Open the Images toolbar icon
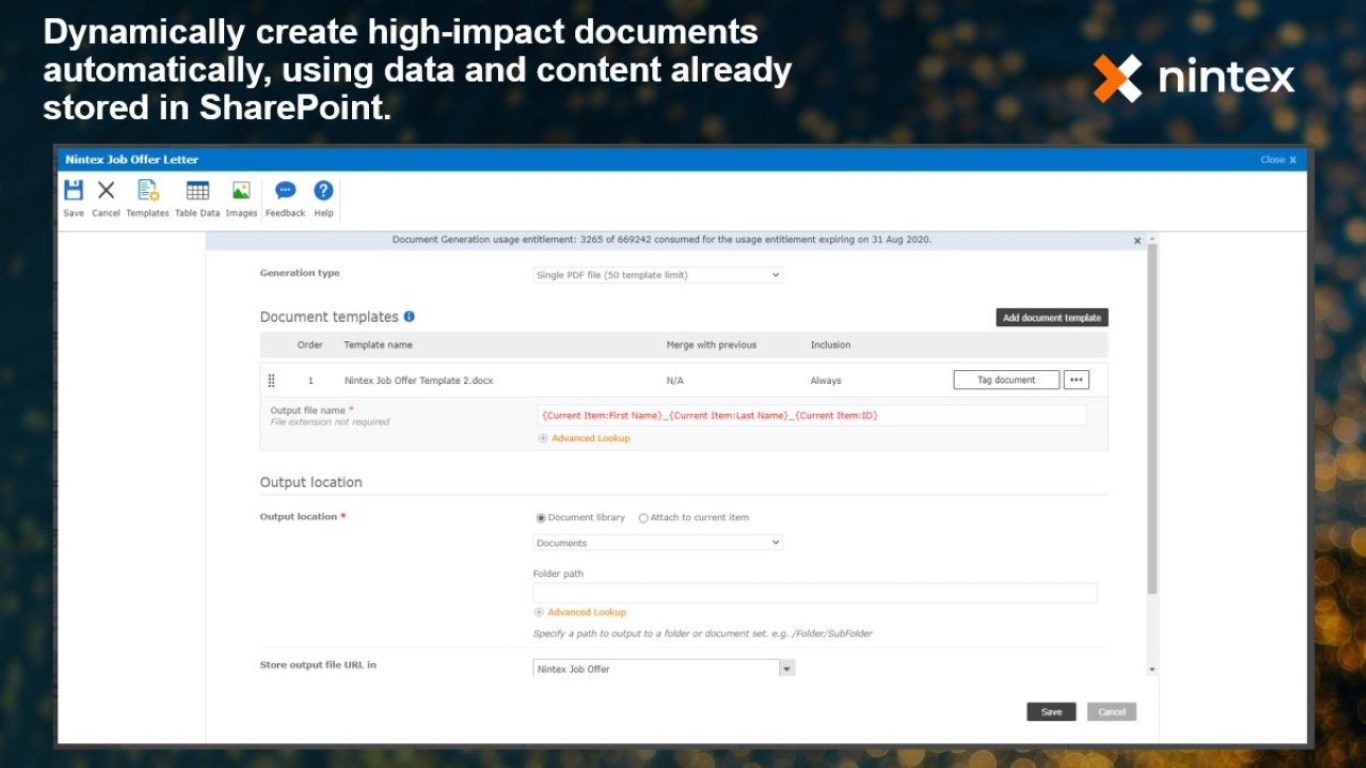This screenshot has width=1366, height=768. 241,198
